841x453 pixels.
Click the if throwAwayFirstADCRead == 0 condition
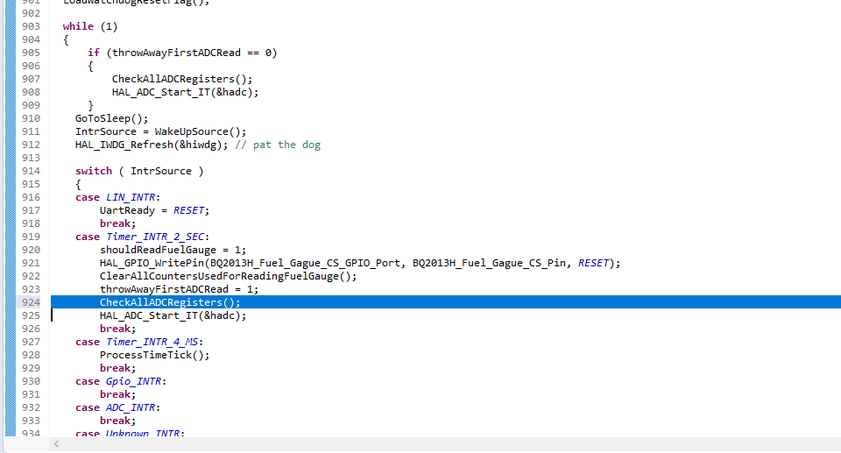(x=182, y=52)
